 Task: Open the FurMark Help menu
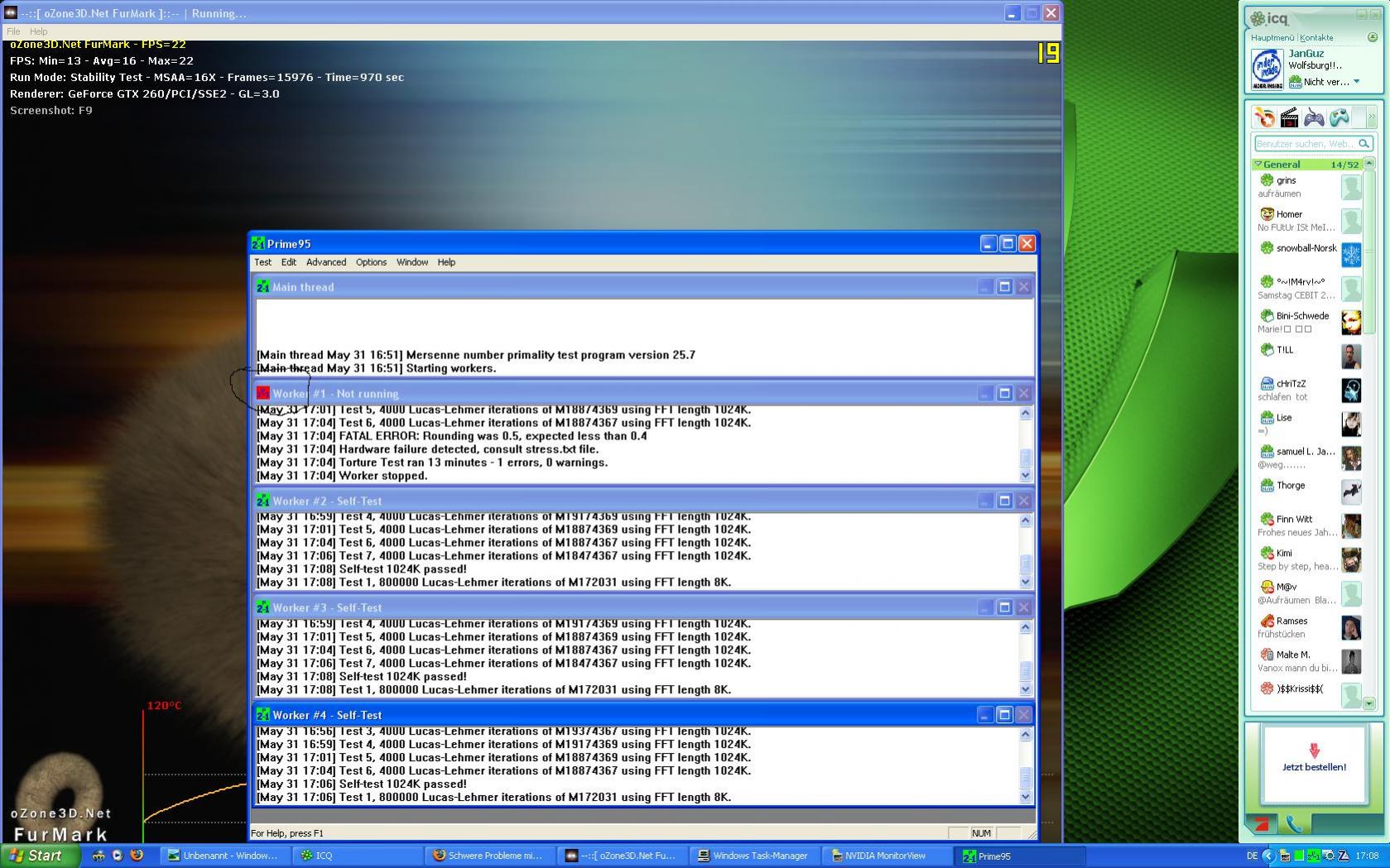click(39, 31)
